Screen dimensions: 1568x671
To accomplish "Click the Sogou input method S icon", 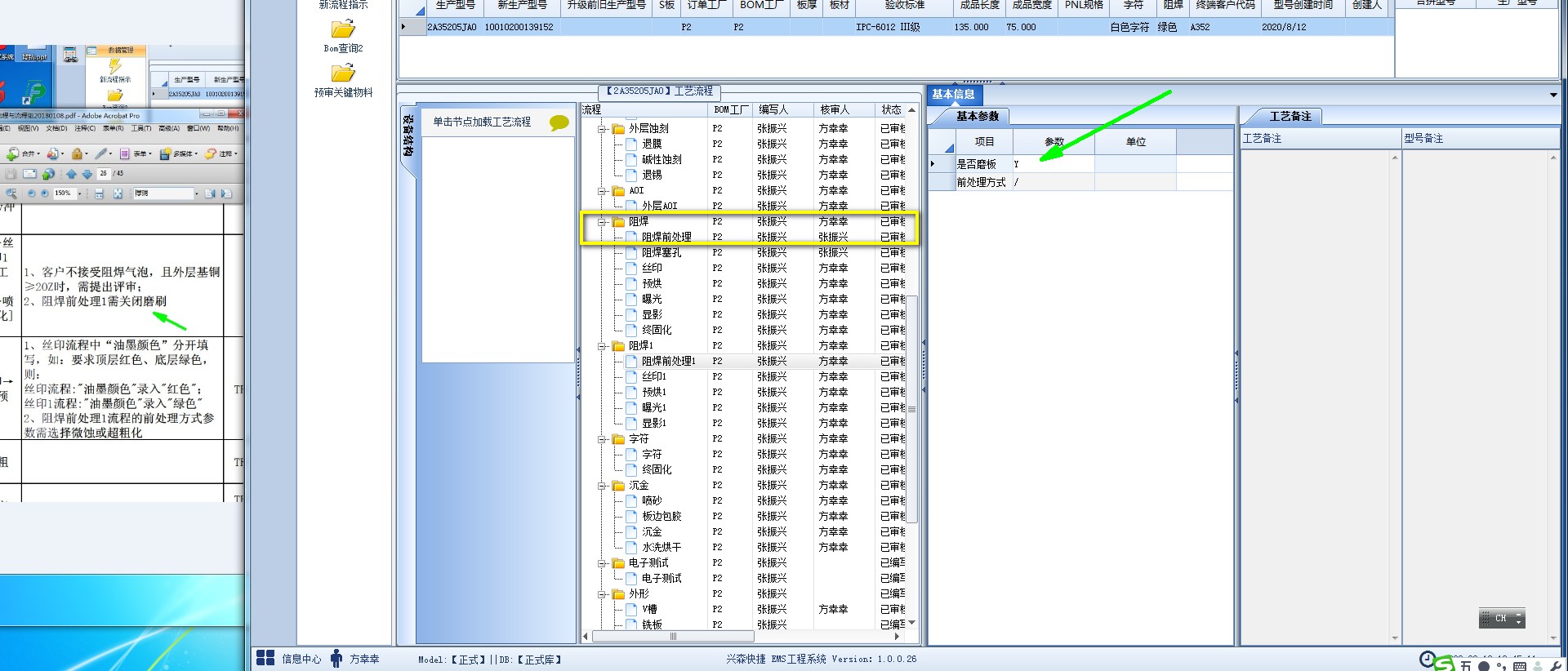I will coord(1445,664).
